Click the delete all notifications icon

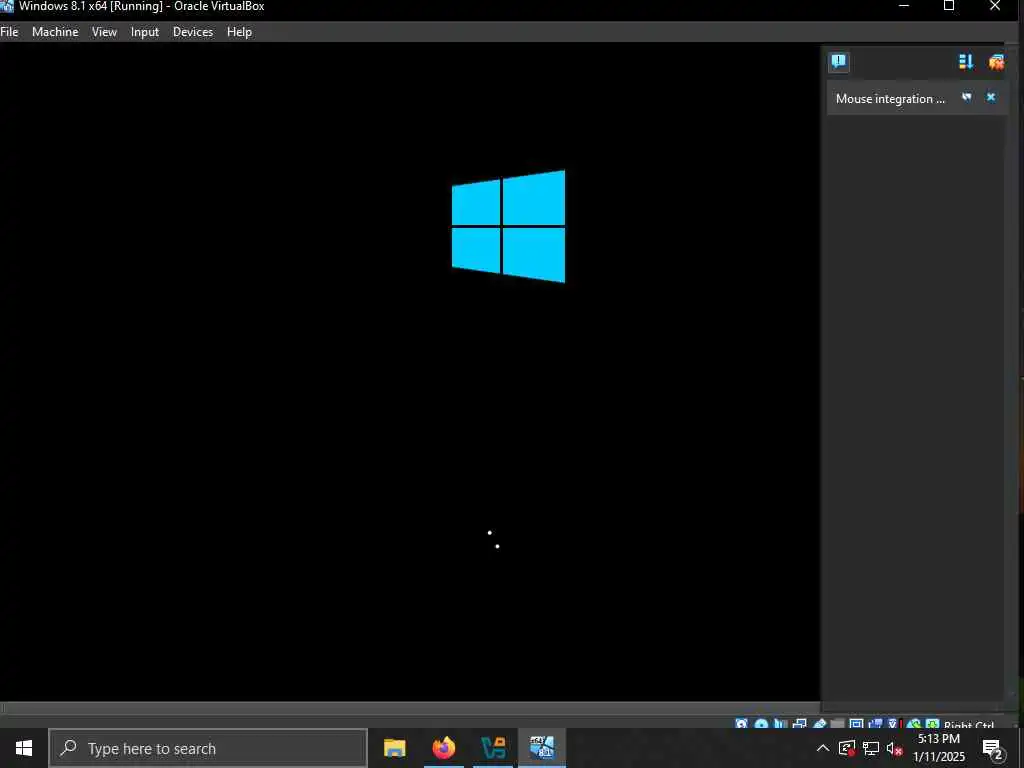pos(996,61)
